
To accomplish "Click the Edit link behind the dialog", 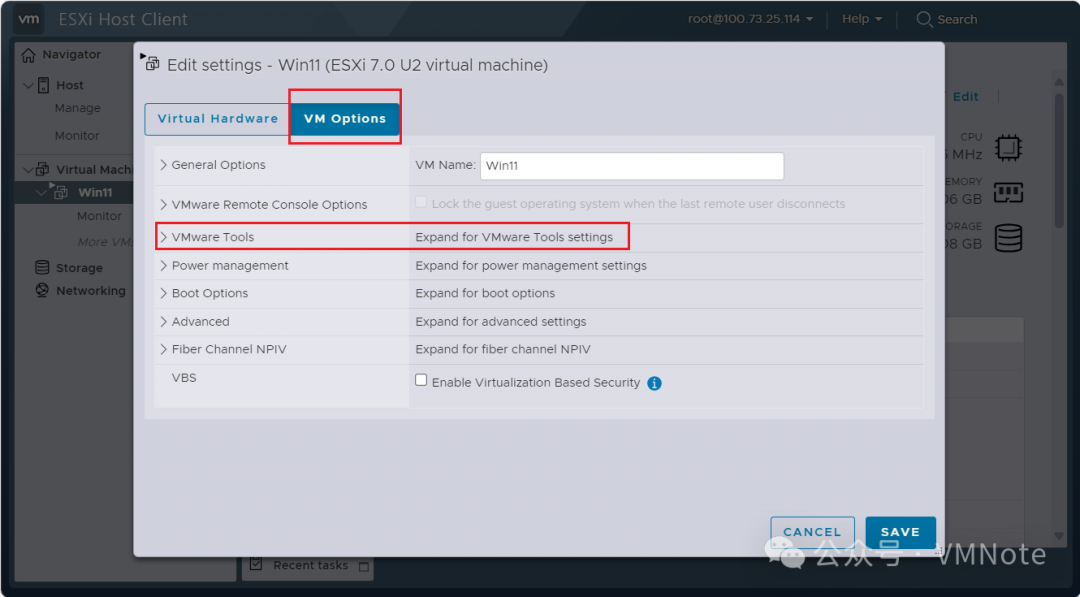I will [x=966, y=96].
